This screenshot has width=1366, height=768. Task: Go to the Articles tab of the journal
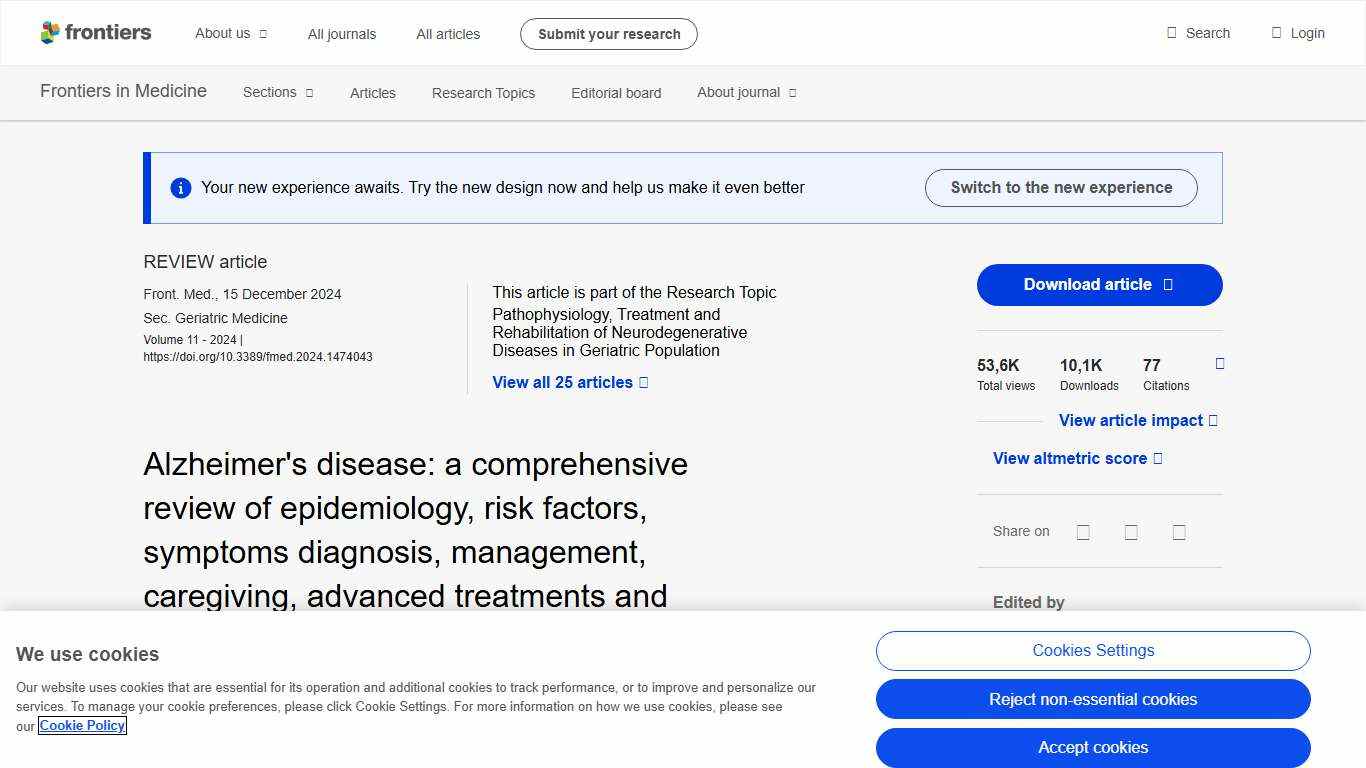pyautogui.click(x=372, y=92)
